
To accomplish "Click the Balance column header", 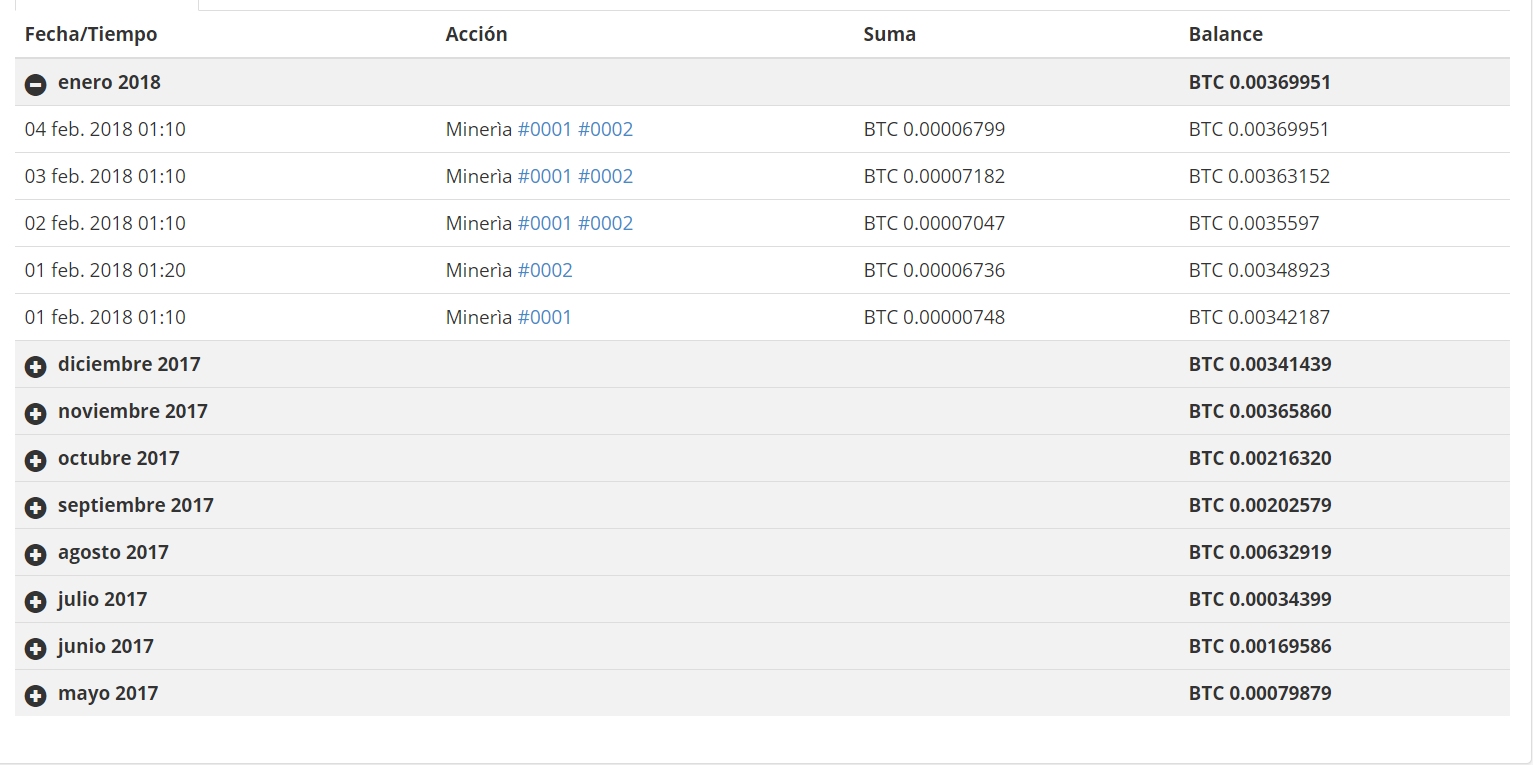I will 1225,34.
